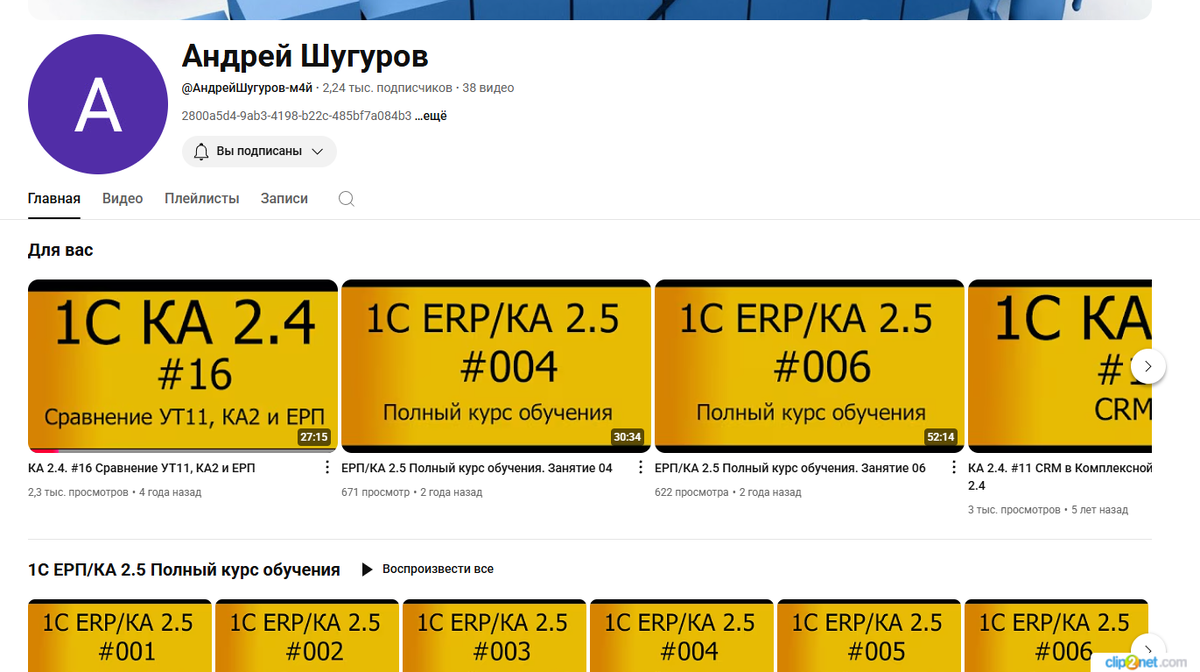
Task: Click '671 просмотр • 2 года назад' text
Action: click(412, 492)
